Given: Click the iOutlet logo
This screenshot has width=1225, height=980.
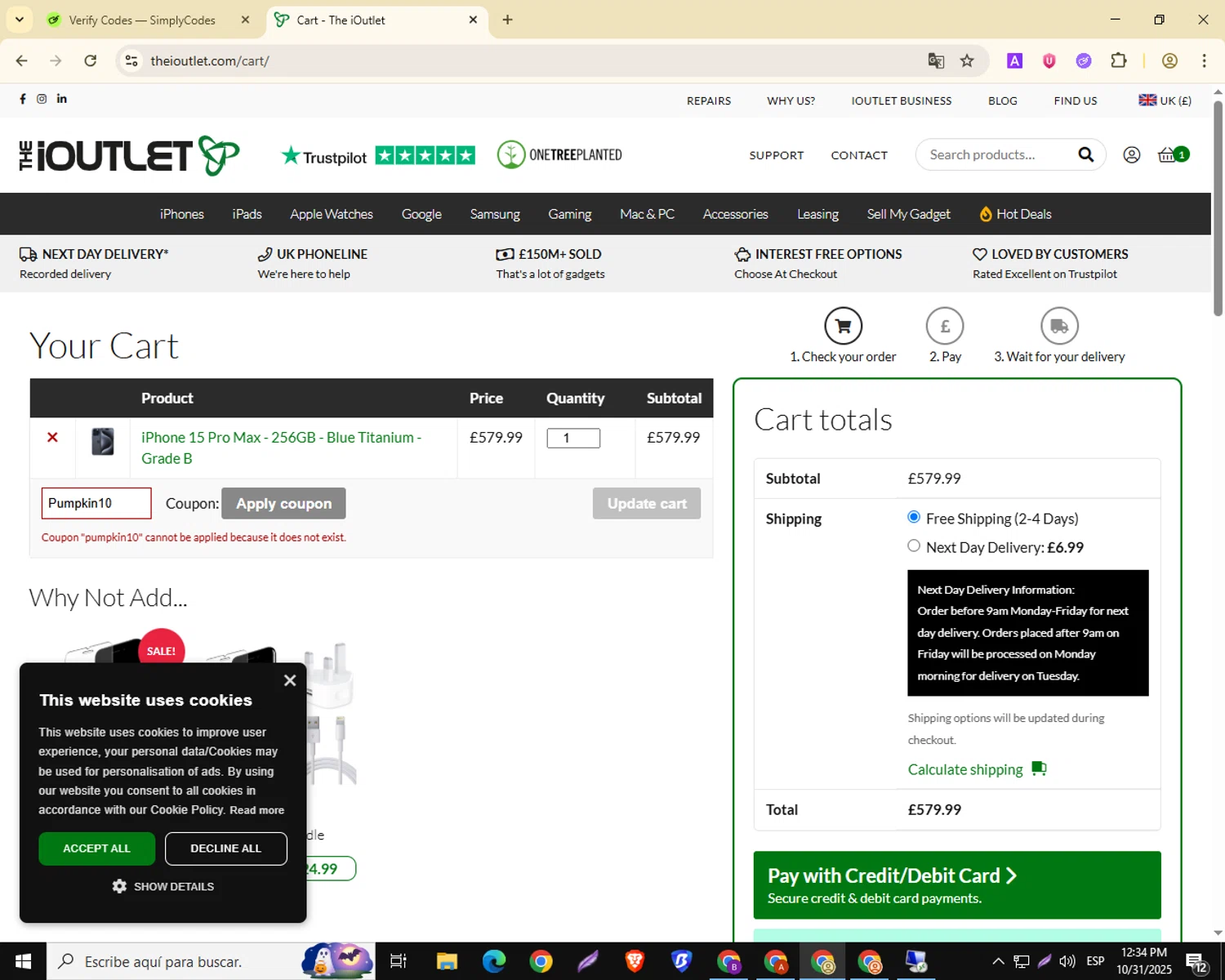Looking at the screenshot, I should 129,155.
